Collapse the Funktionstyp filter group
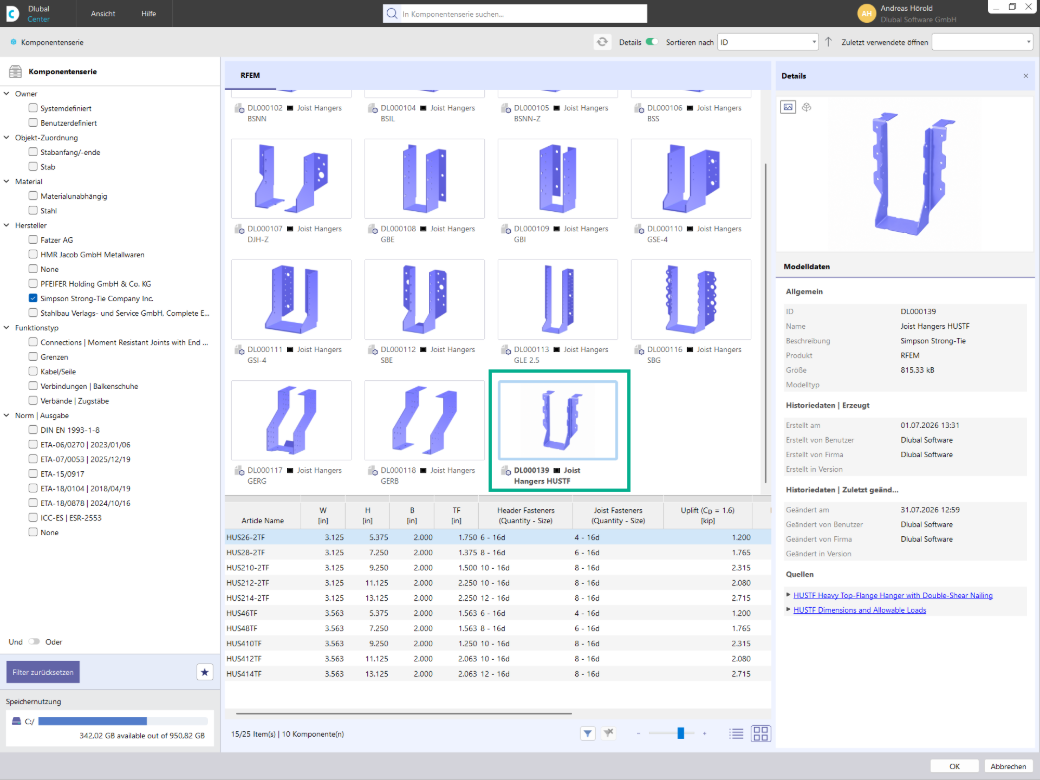 7,327
